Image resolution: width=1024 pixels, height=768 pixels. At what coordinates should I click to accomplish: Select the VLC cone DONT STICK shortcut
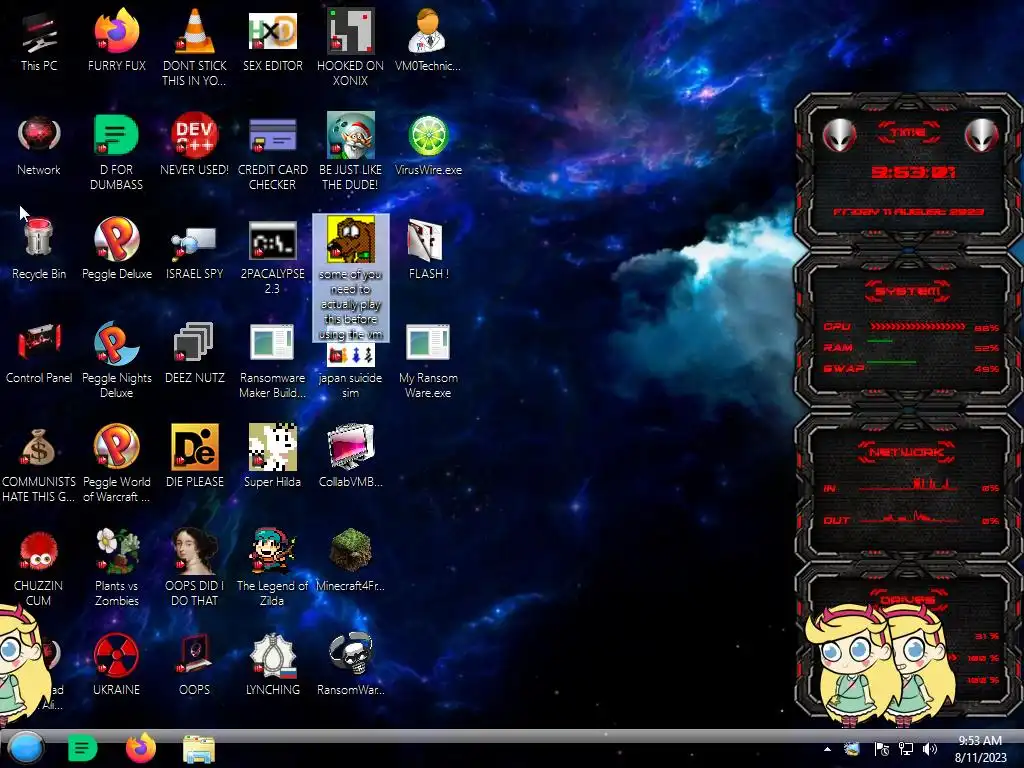[x=195, y=31]
